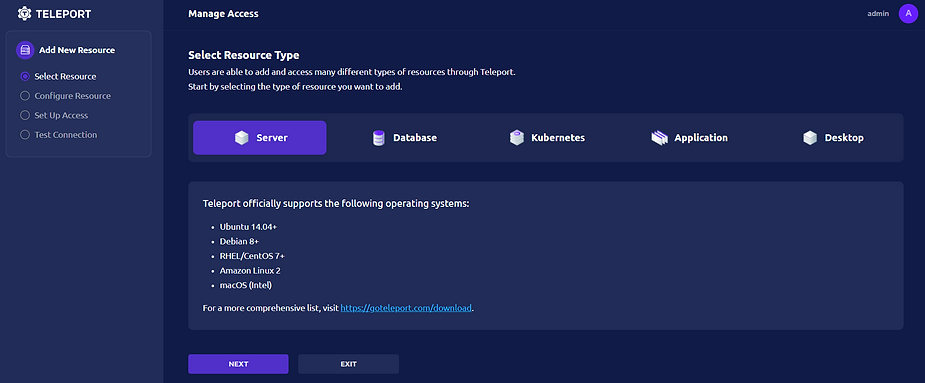Switch to the Database resource tab
The image size is (925, 383).
pos(405,138)
